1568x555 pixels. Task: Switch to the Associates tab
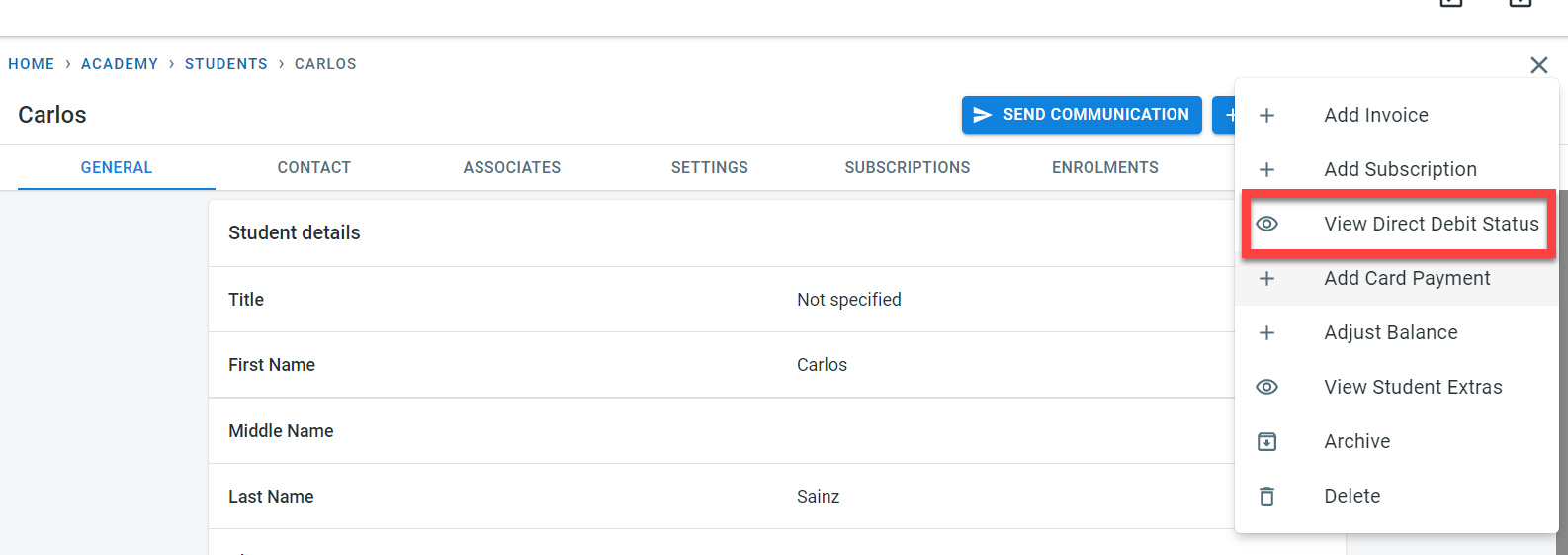click(x=511, y=168)
